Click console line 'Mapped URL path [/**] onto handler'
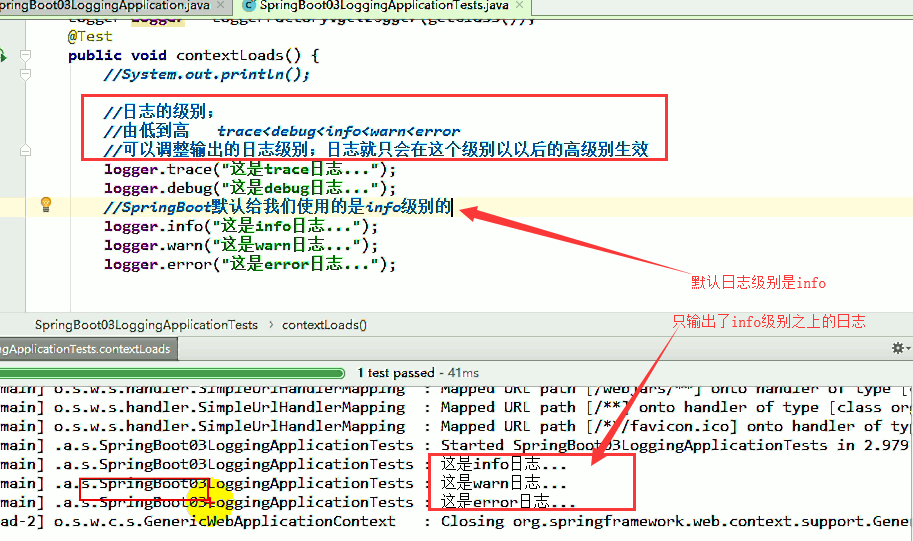The image size is (913, 541). pos(677,407)
